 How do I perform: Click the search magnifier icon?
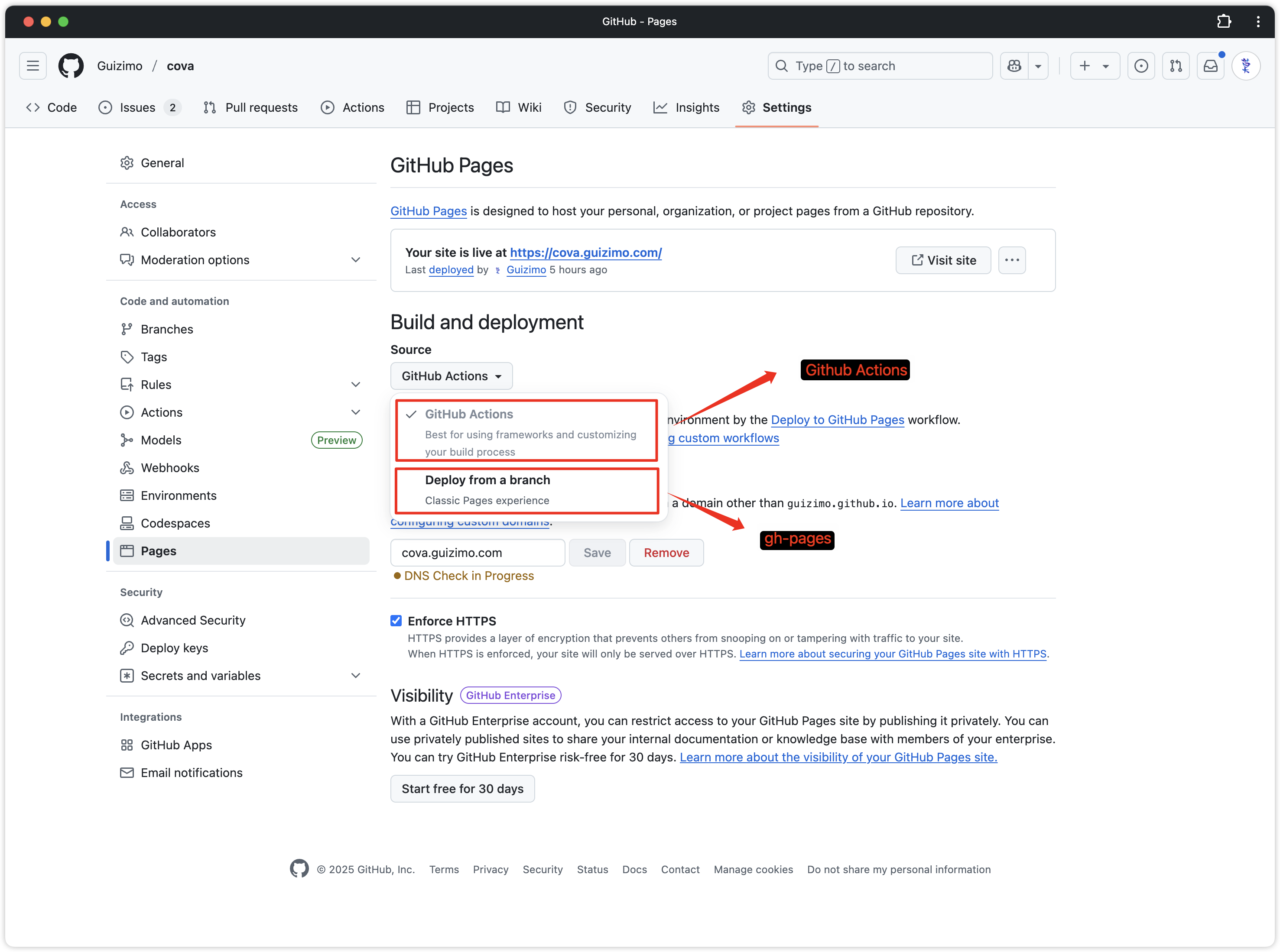[x=781, y=66]
